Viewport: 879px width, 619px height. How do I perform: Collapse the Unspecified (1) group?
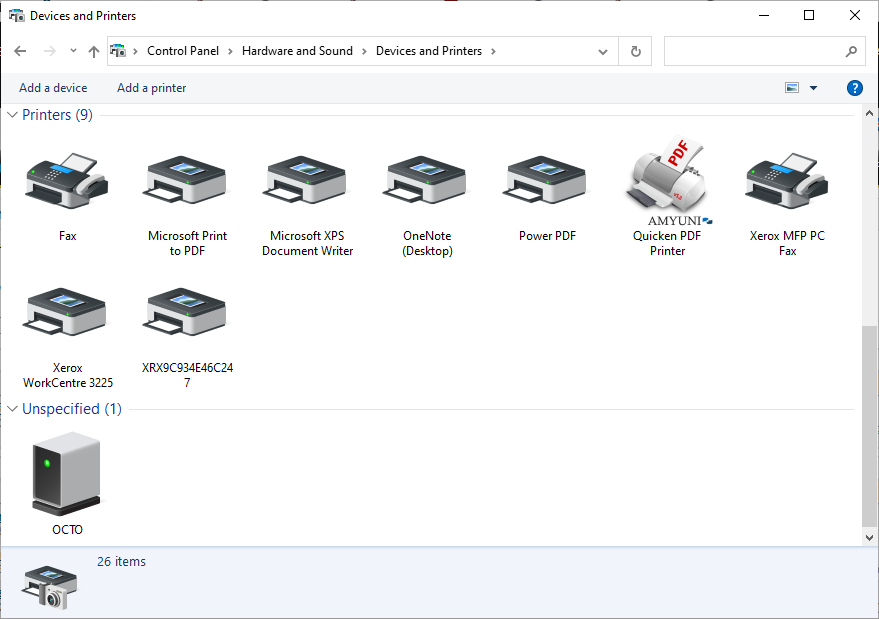click(12, 409)
